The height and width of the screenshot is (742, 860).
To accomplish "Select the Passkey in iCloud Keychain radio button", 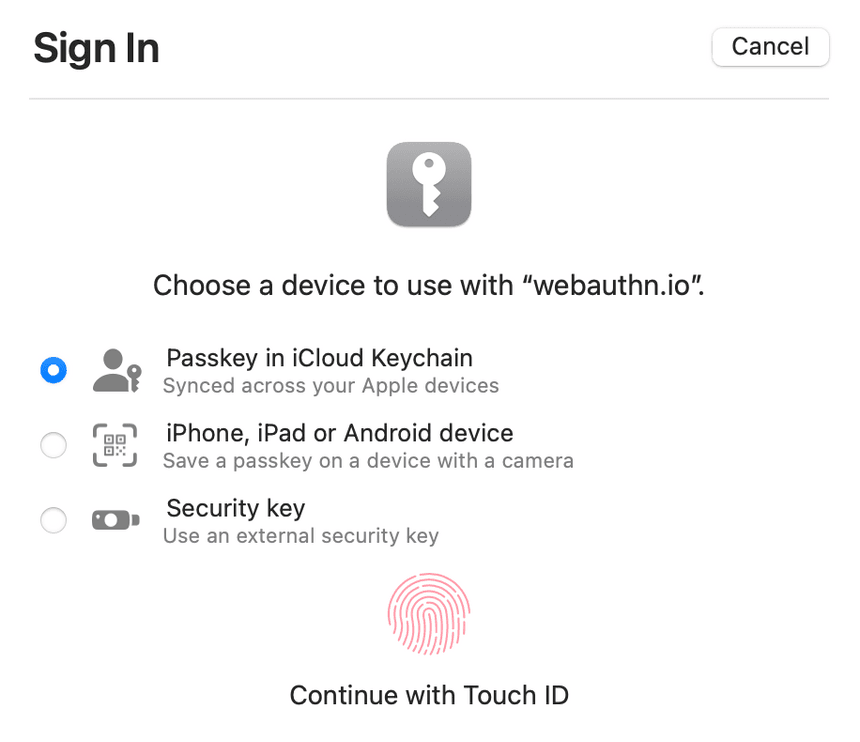I will 53,370.
